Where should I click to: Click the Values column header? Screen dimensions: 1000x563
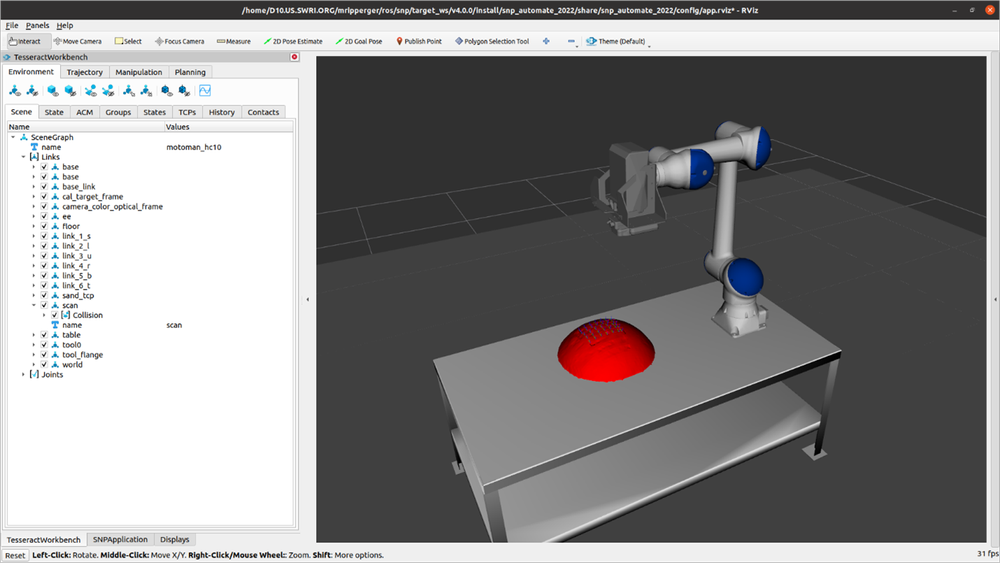pos(228,127)
